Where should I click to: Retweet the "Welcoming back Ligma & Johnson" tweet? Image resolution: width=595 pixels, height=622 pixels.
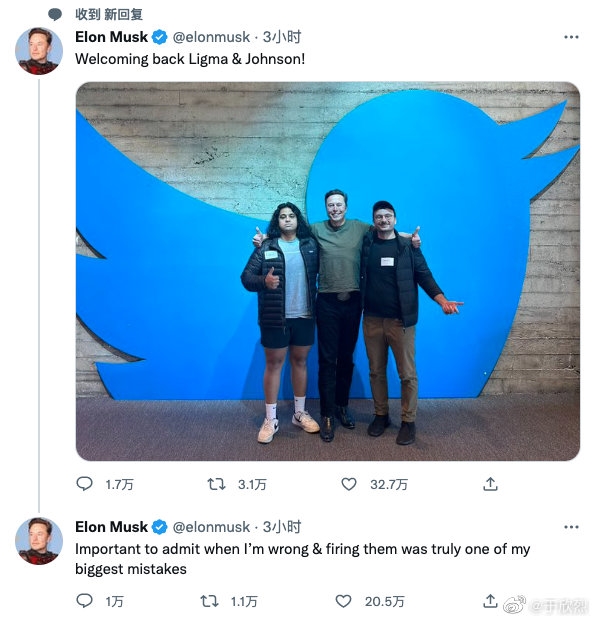[x=216, y=484]
